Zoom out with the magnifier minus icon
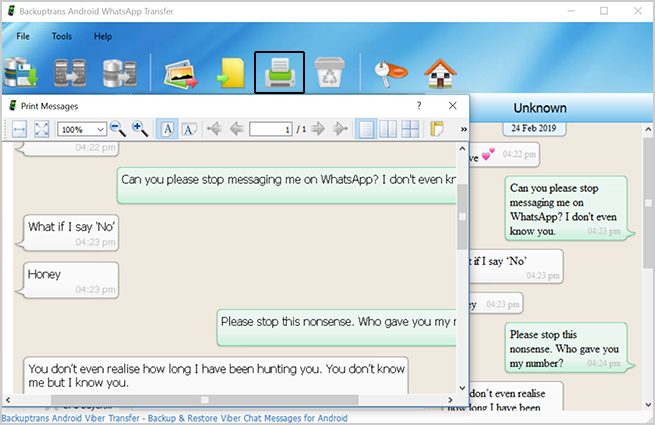The width and height of the screenshot is (655, 425). pos(118,129)
